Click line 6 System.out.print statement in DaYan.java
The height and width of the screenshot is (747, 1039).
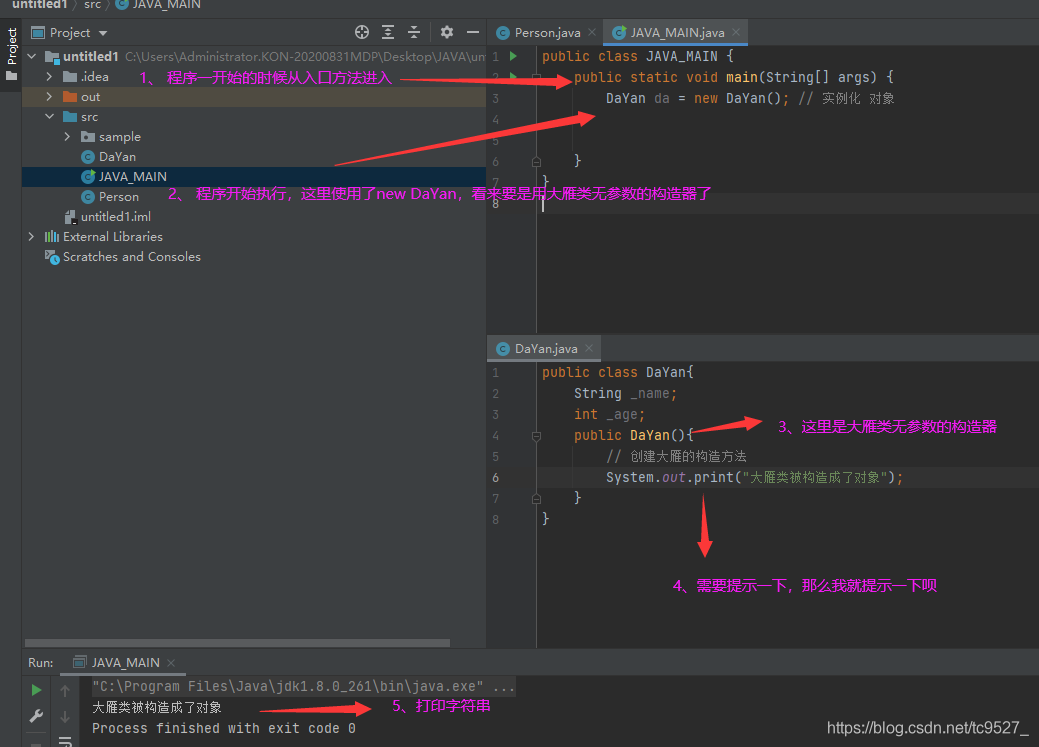754,477
